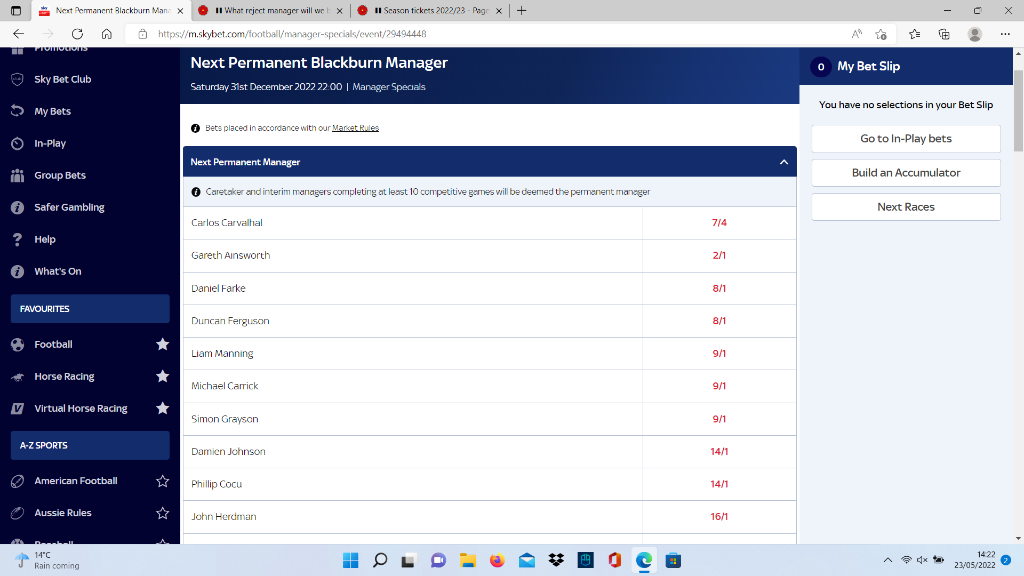The height and width of the screenshot is (576, 1024).
Task: Select Duncan Ferguson odds 8/1
Action: pyautogui.click(x=719, y=321)
